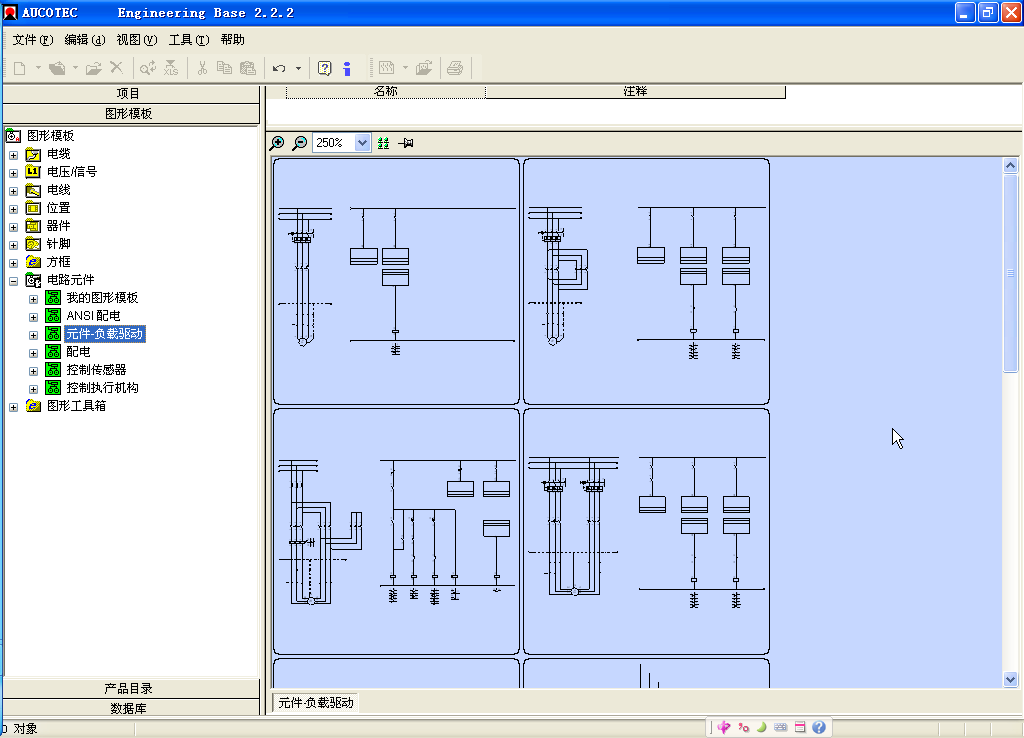Viewport: 1024px width, 738px height.
Task: Open the 帮助 menu
Action: pyautogui.click(x=232, y=40)
